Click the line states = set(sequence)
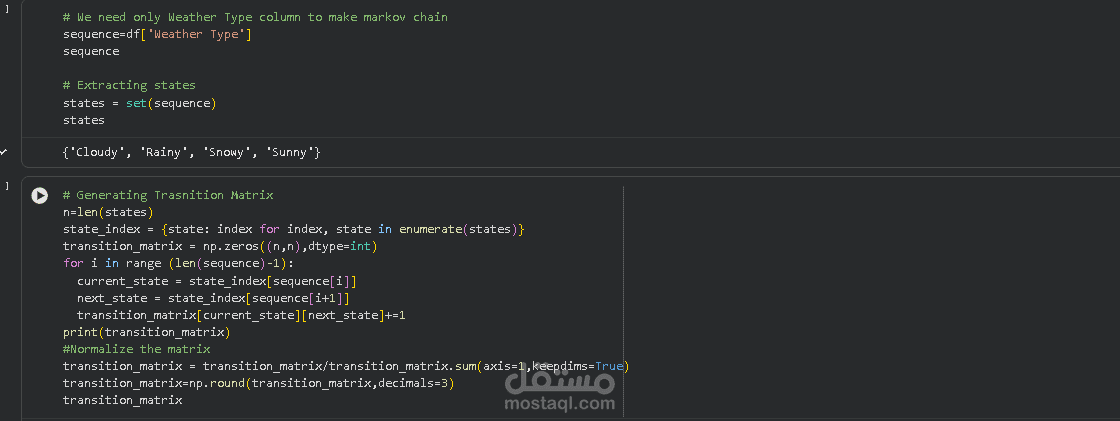This screenshot has height=421, width=1120. [139, 103]
